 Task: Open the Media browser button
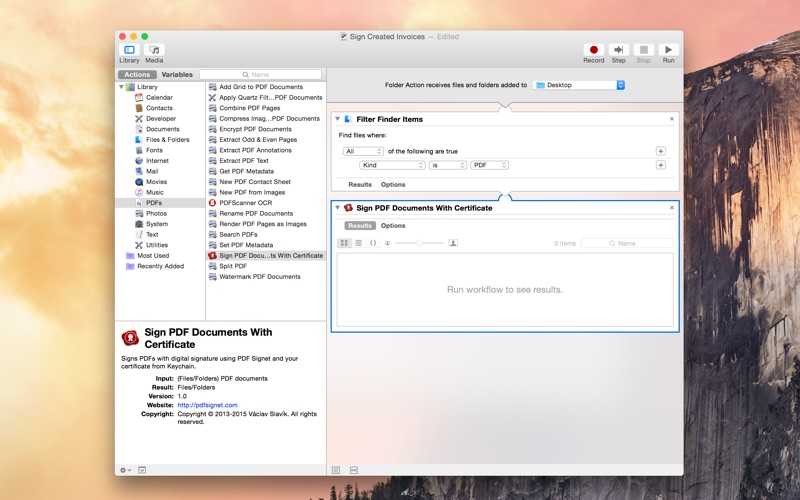154,50
